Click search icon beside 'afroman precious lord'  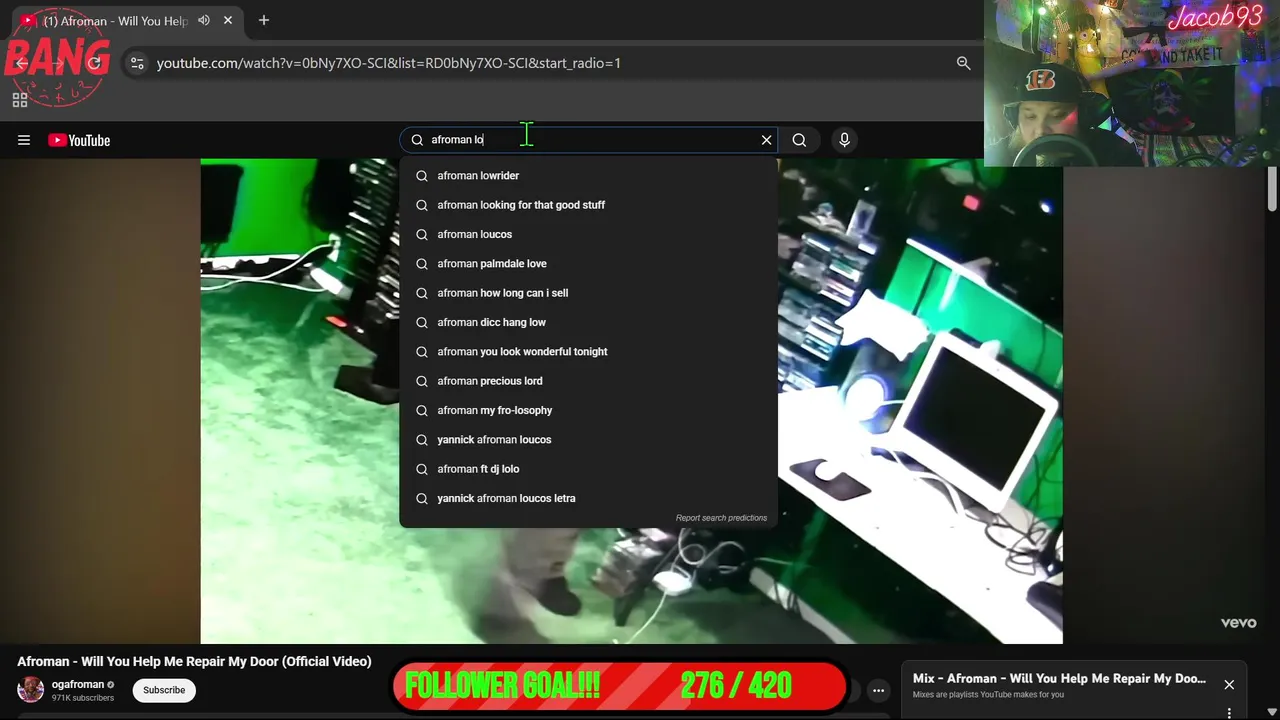pyautogui.click(x=422, y=381)
